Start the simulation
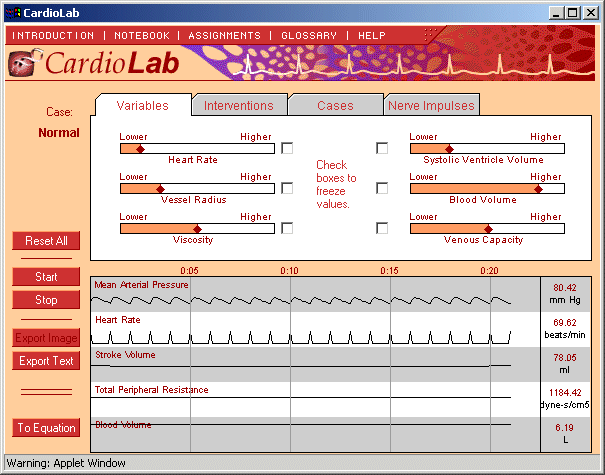605x475 pixels. pos(46,277)
